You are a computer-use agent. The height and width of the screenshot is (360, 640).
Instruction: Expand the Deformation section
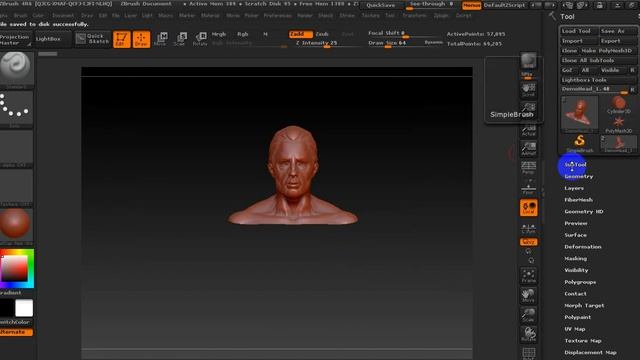coord(583,247)
